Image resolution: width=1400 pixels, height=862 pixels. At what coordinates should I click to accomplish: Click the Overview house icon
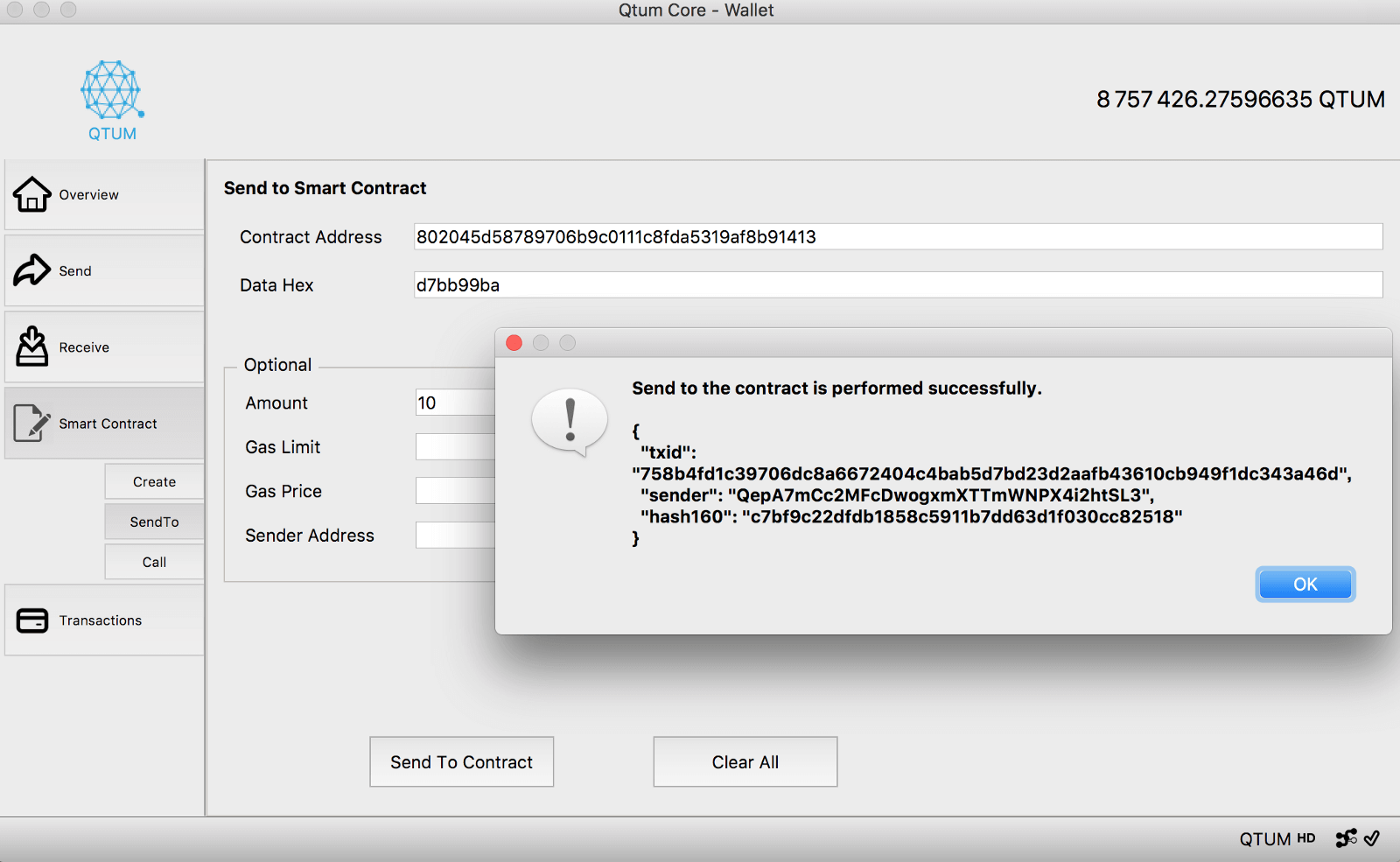[32, 194]
